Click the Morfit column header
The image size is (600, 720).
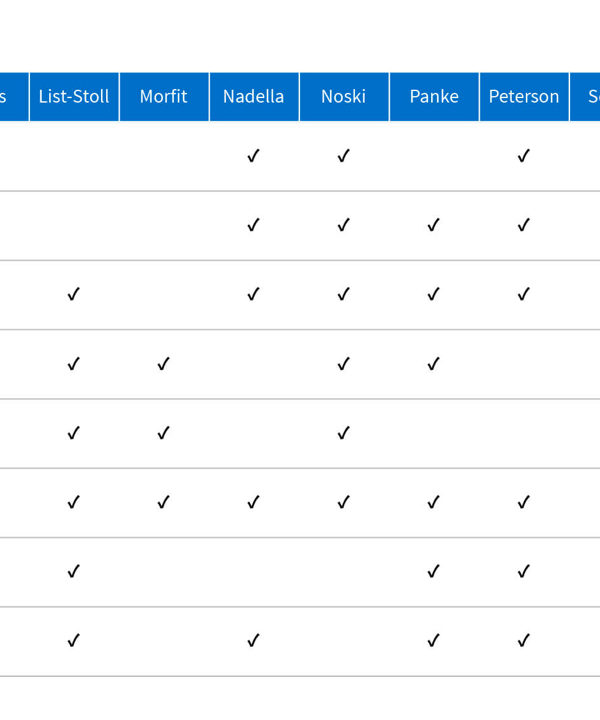164,96
